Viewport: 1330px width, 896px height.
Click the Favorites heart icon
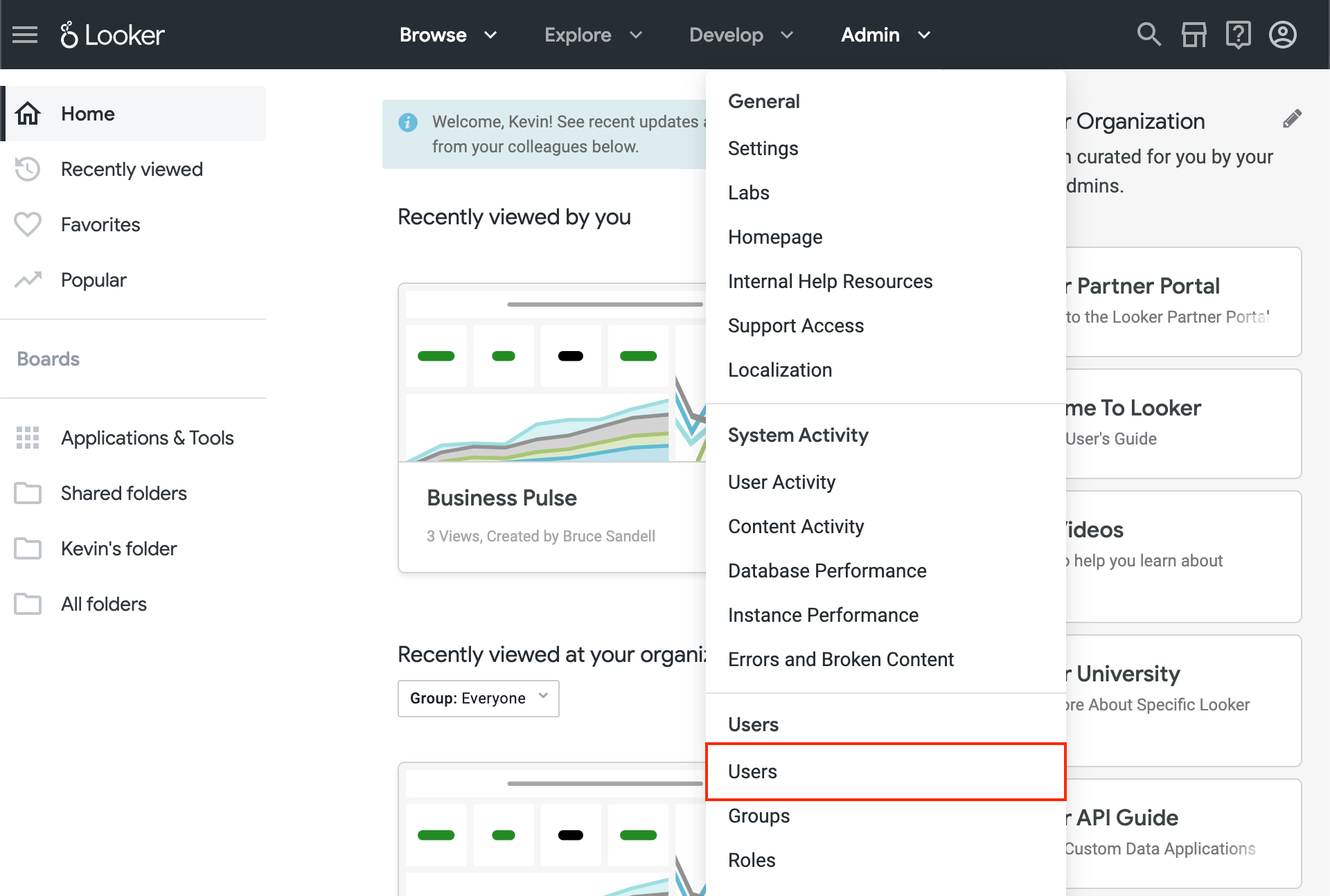[28, 224]
